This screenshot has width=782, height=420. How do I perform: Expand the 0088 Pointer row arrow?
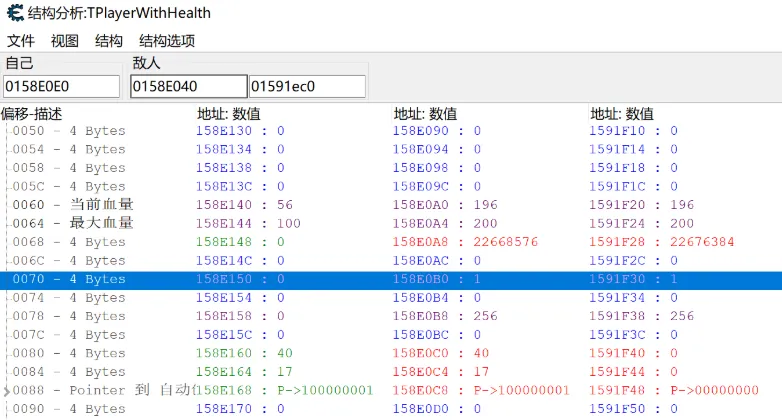coord(5,390)
